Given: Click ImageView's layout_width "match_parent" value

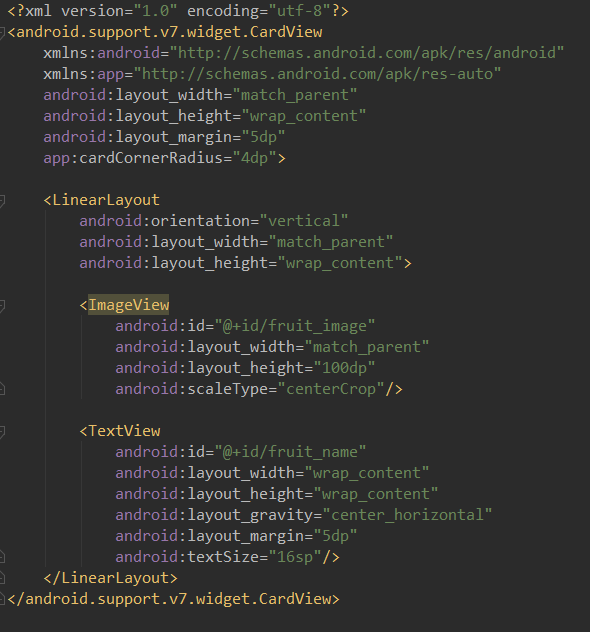Looking at the screenshot, I should pyautogui.click(x=367, y=347).
